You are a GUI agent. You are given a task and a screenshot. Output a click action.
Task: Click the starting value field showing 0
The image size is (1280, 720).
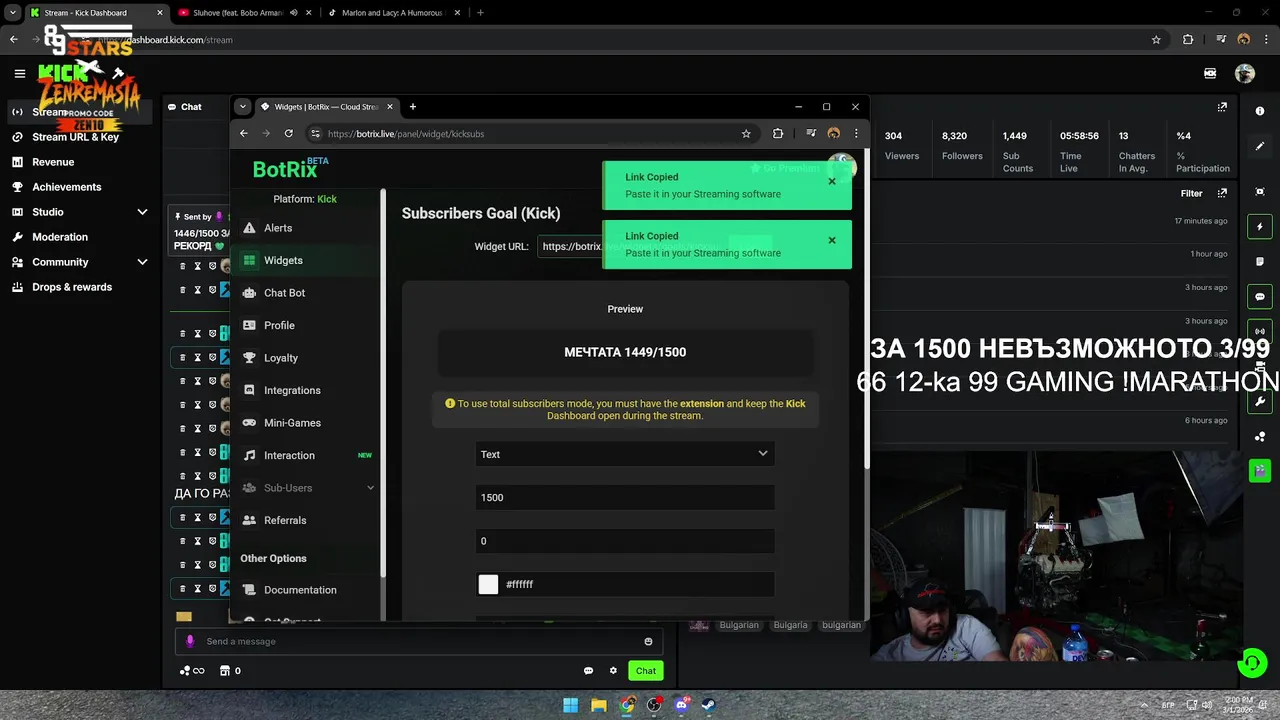[x=625, y=541]
